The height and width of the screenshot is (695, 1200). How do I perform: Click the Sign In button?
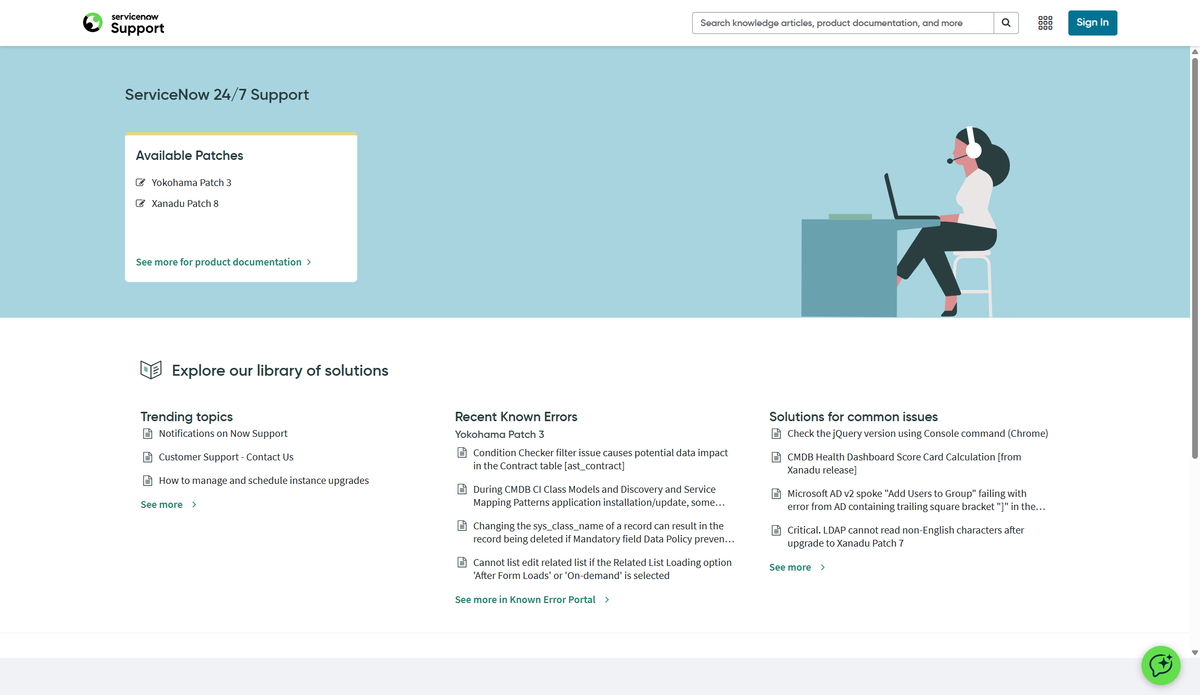pos(1092,22)
